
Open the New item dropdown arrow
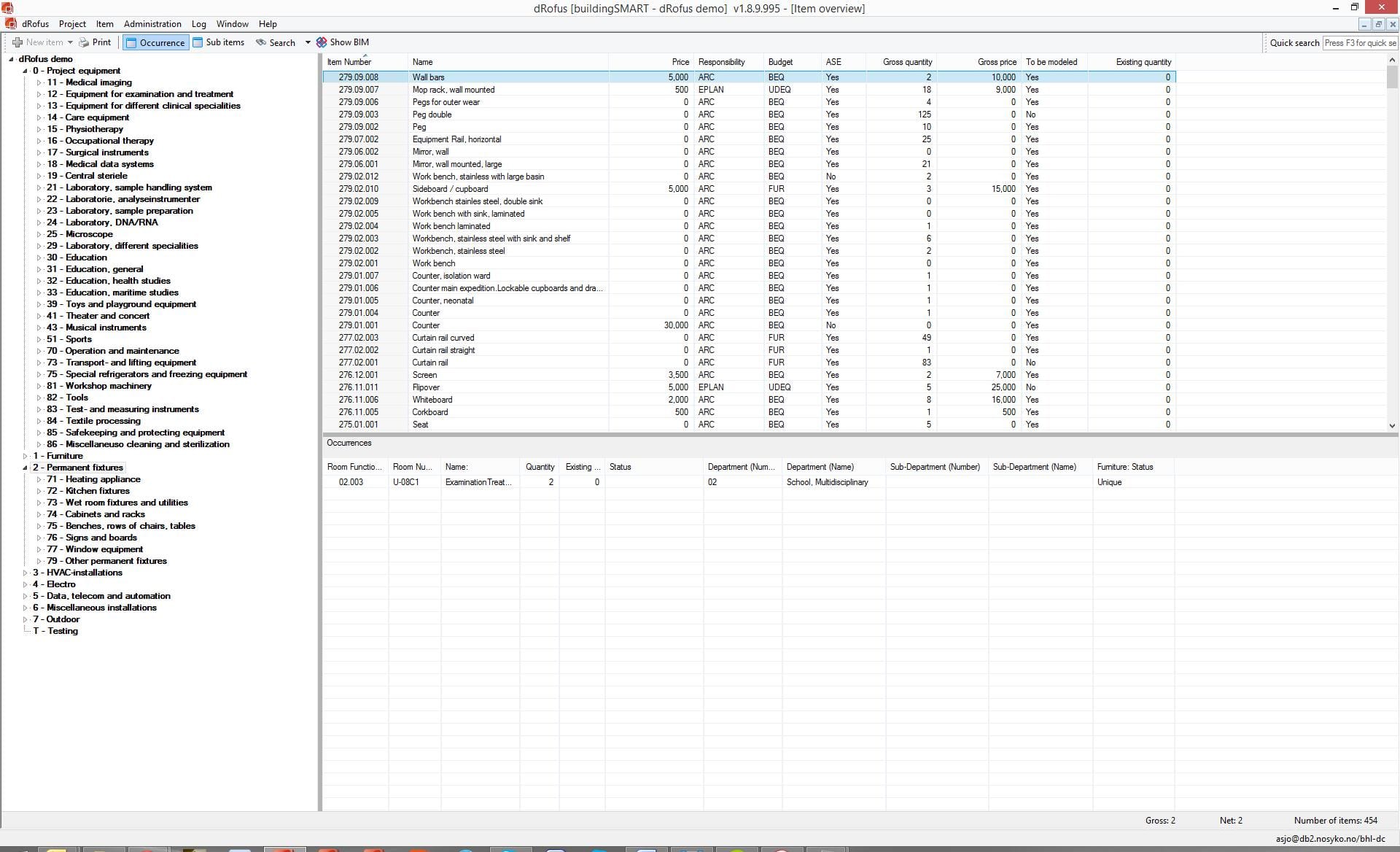(x=71, y=42)
